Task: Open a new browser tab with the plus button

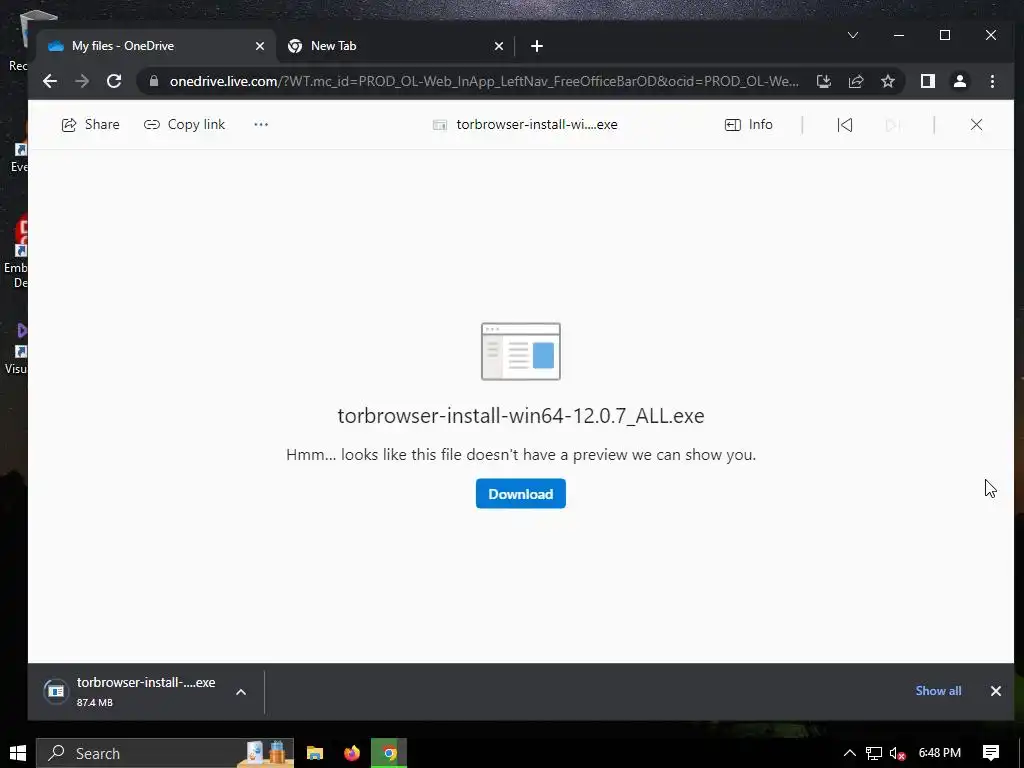Action: coord(537,46)
